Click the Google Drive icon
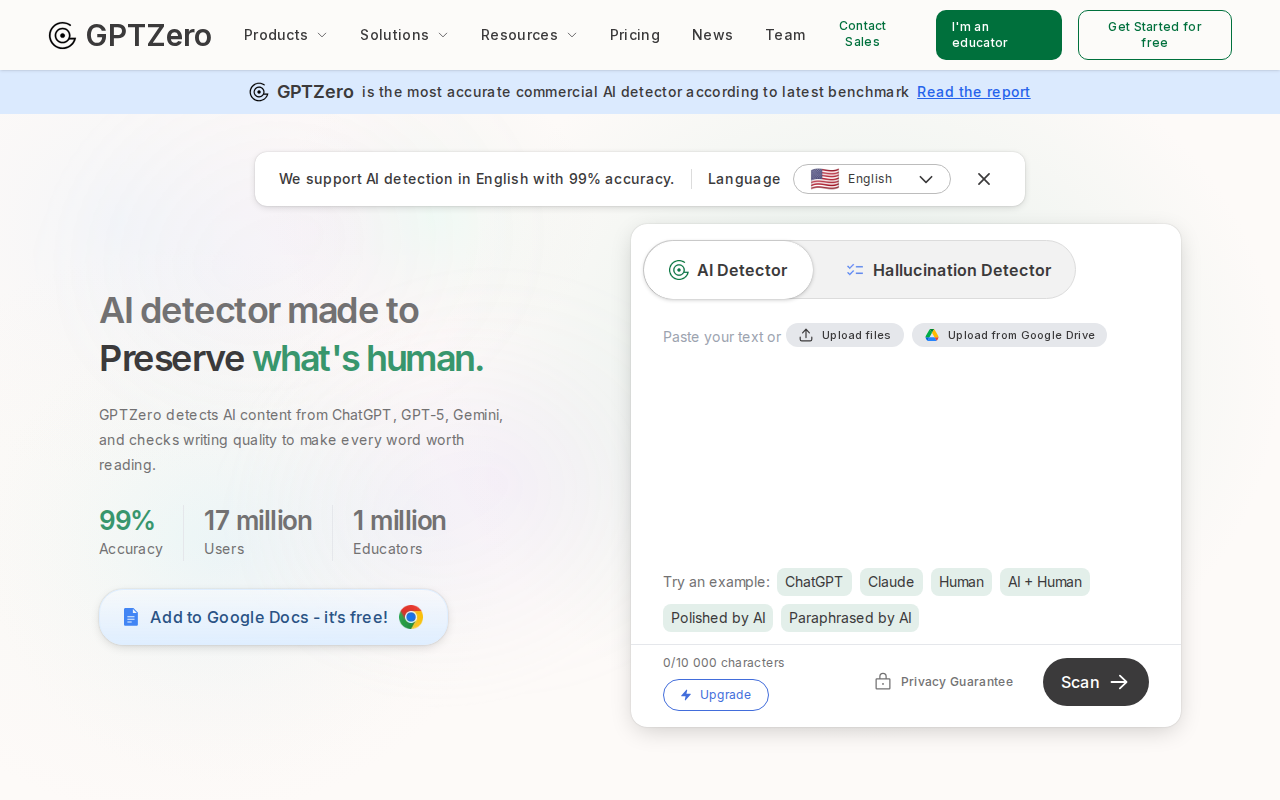This screenshot has height=800, width=1280. pos(932,335)
